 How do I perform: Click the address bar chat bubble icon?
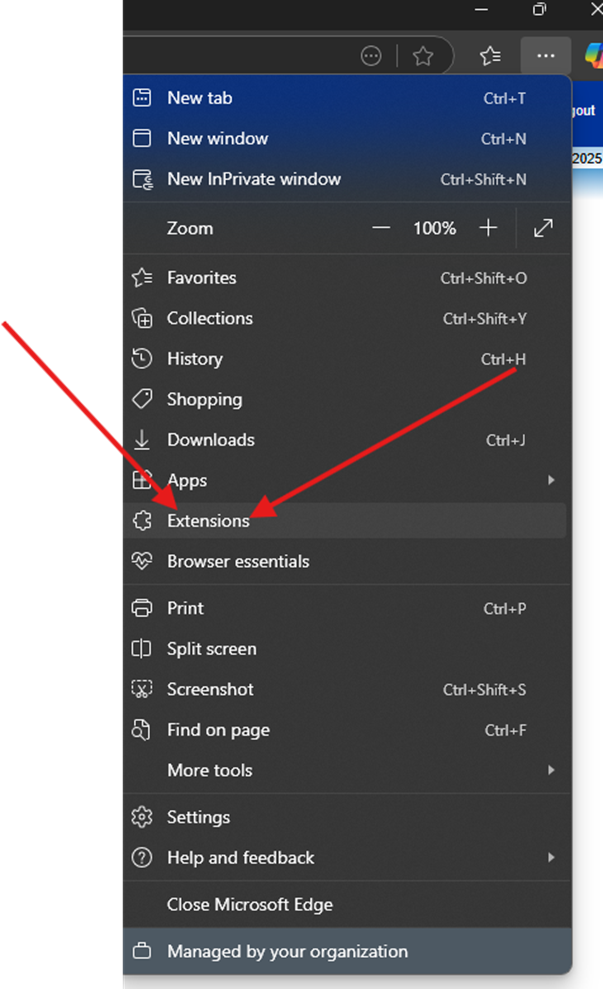(371, 56)
